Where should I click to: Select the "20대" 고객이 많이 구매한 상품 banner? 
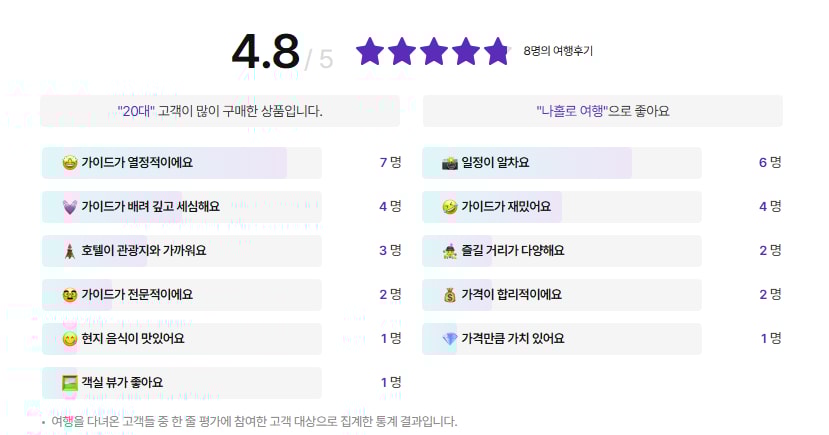[x=220, y=111]
